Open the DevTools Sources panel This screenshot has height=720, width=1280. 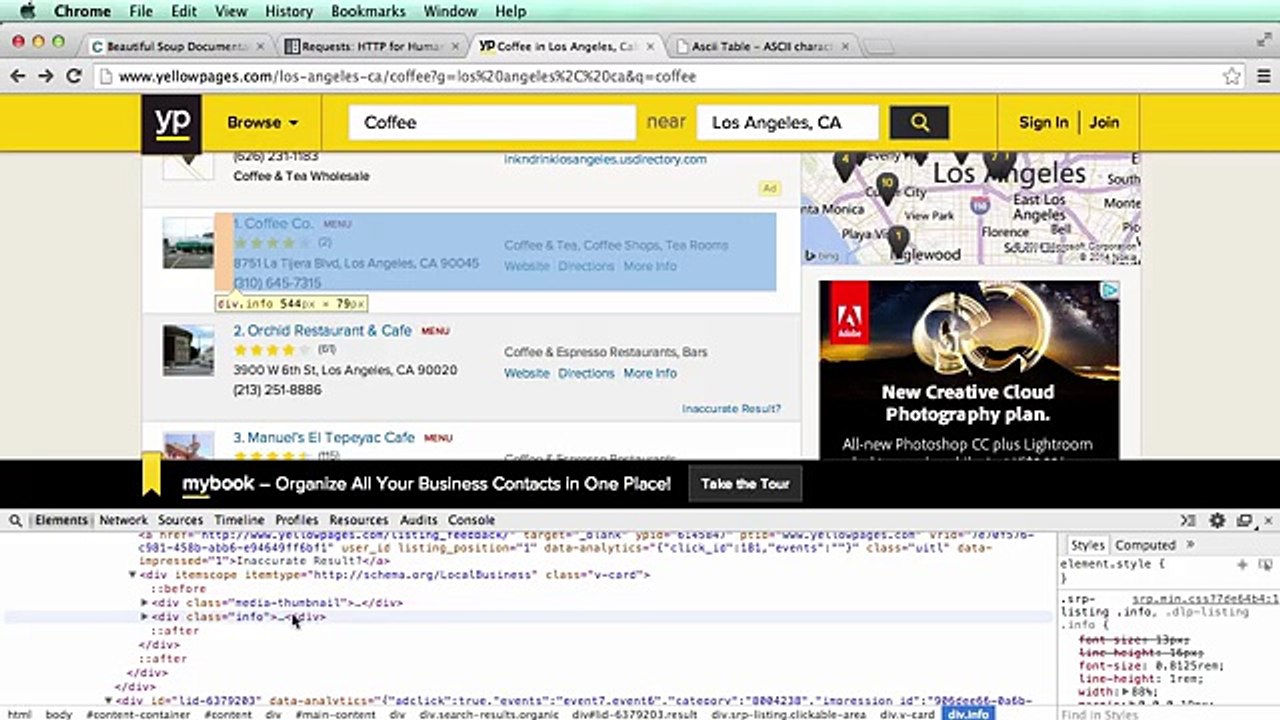point(180,520)
